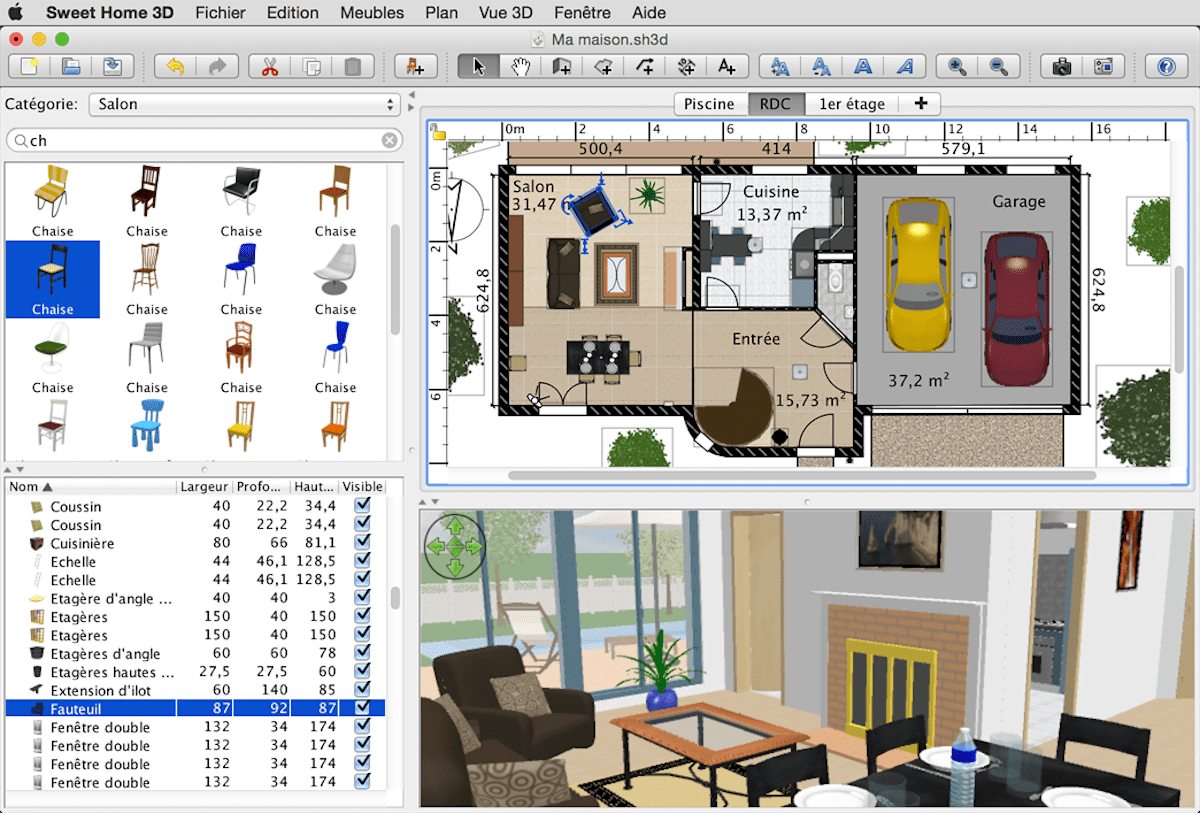Zoom in using the magnifier toolbar icon

[956, 66]
